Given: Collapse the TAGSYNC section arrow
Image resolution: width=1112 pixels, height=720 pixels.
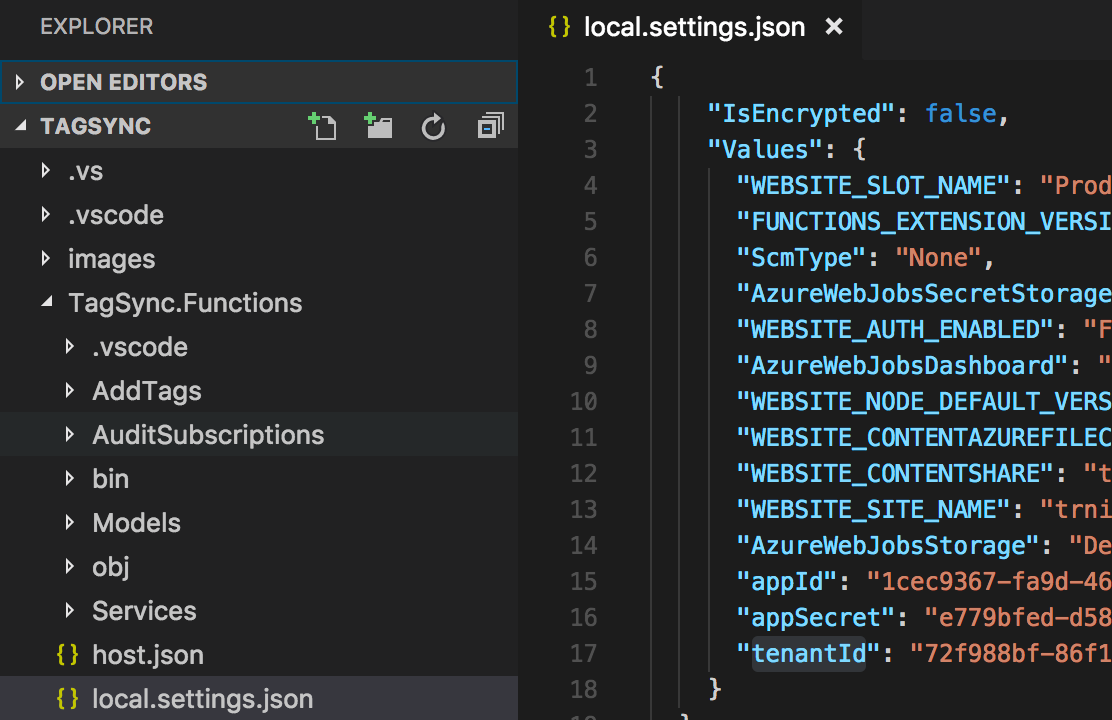Looking at the screenshot, I should click(x=21, y=126).
